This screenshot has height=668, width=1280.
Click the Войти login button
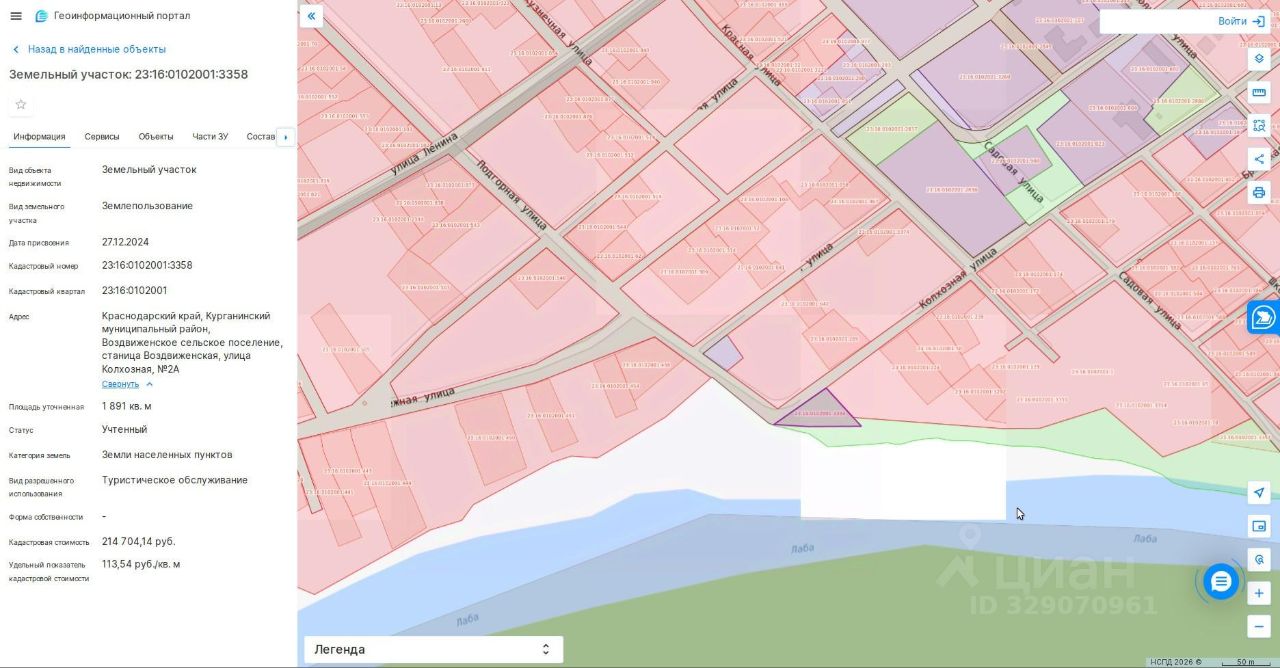1240,21
